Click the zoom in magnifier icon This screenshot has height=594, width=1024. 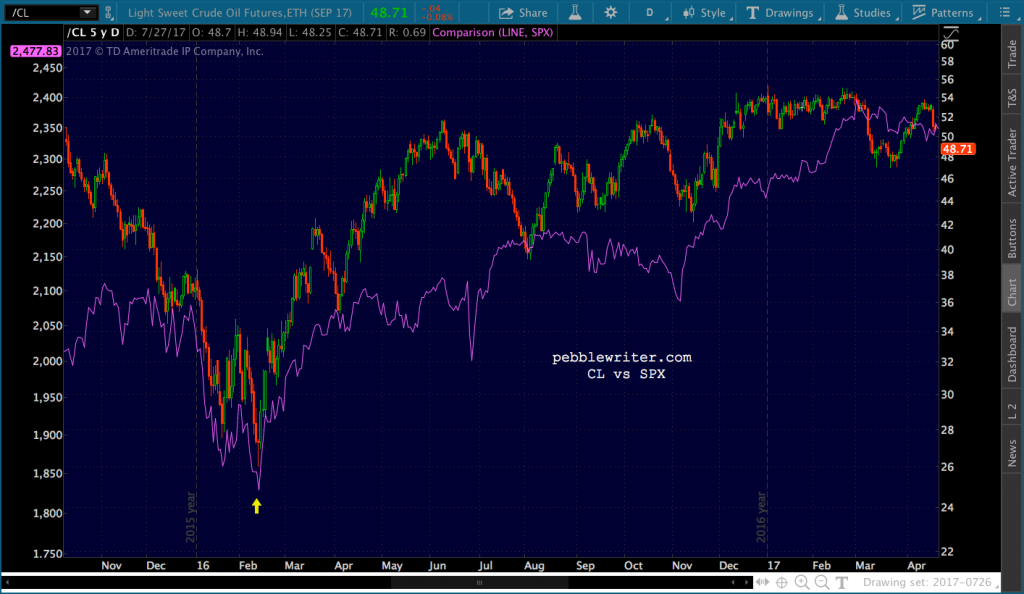click(x=802, y=582)
